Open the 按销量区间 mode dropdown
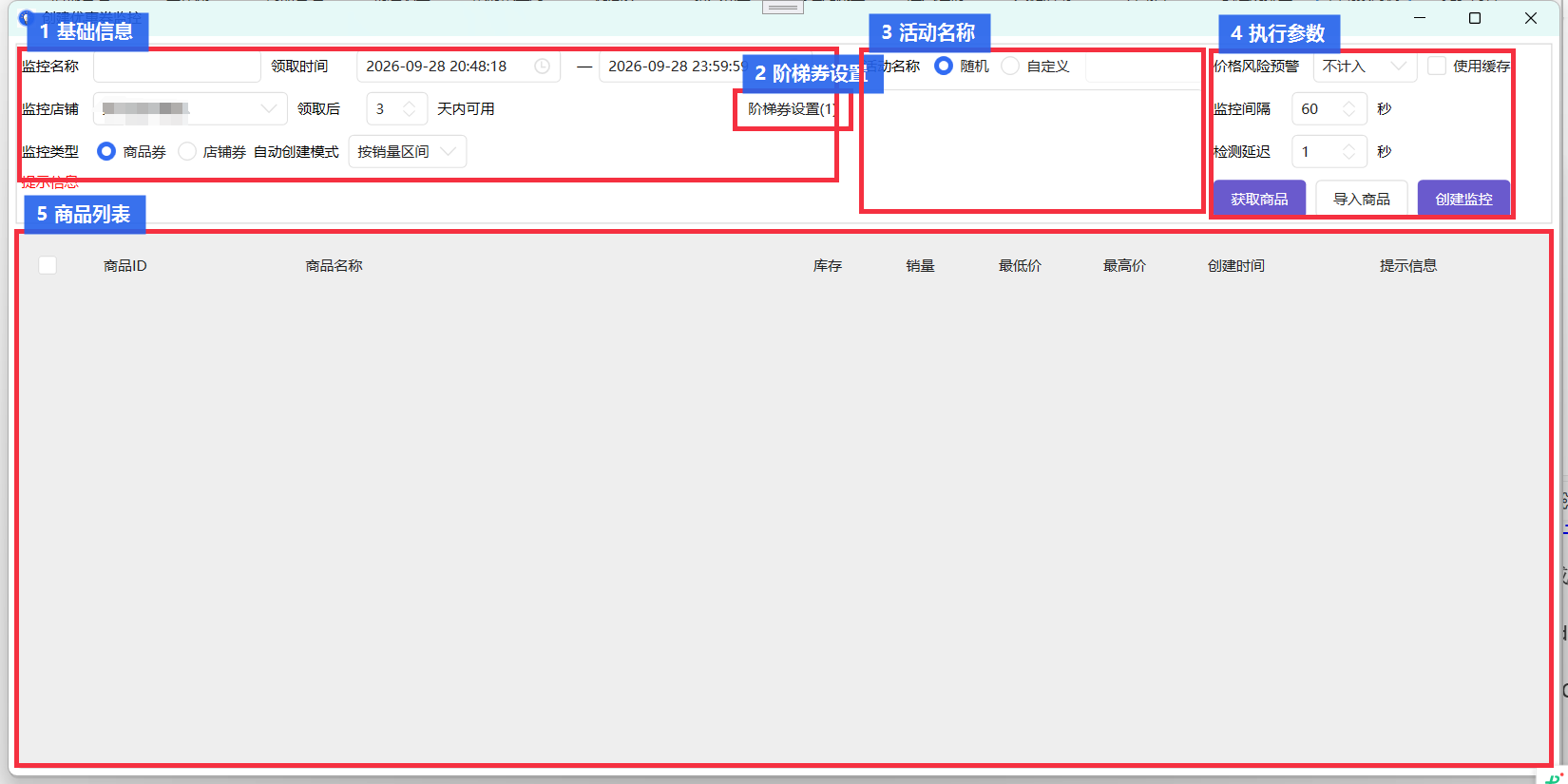1568x784 pixels. tap(408, 152)
